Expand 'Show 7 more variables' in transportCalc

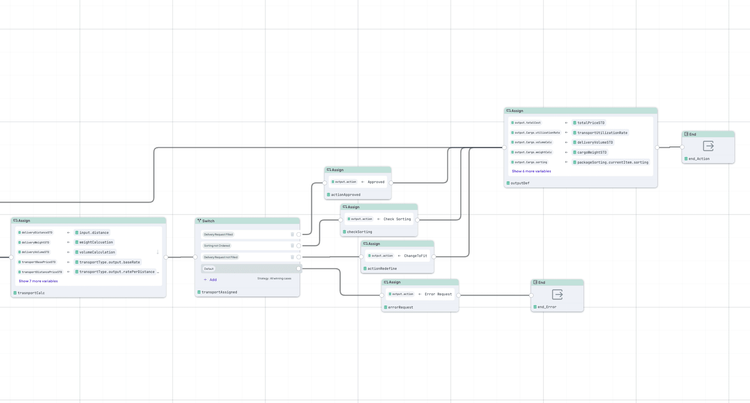coord(38,281)
